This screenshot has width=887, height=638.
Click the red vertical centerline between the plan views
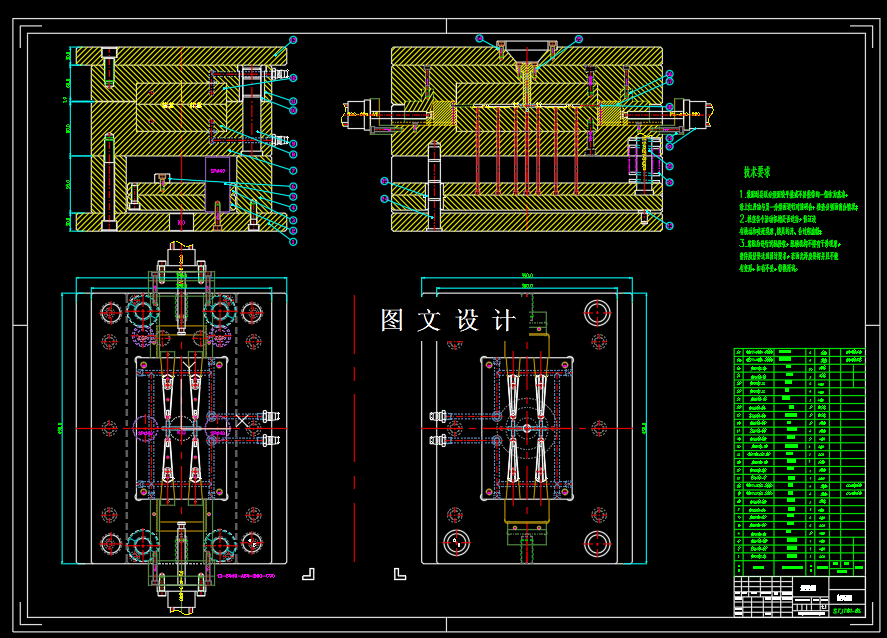[x=355, y=428]
